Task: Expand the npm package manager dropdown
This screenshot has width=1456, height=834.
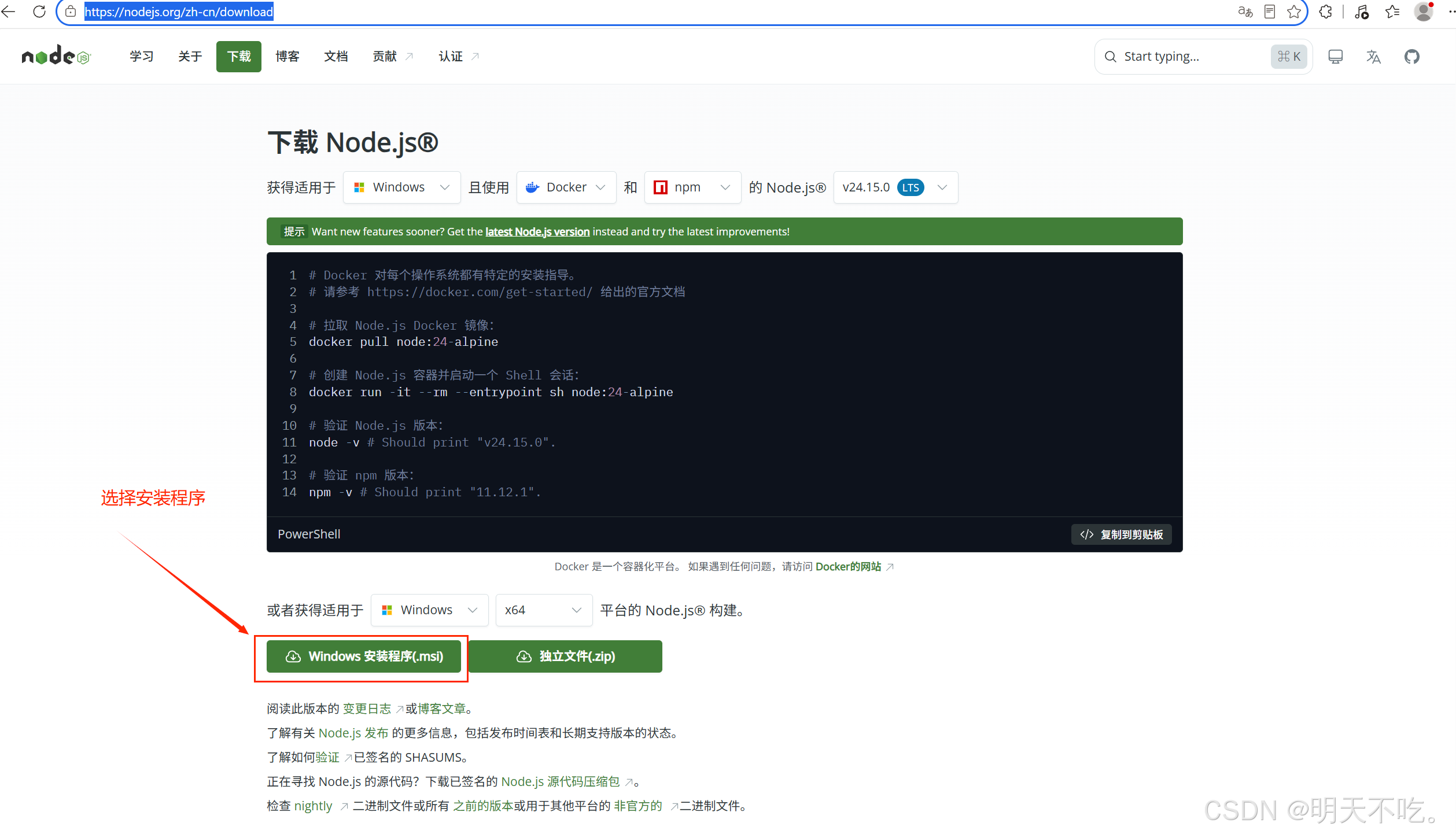Action: (x=692, y=187)
